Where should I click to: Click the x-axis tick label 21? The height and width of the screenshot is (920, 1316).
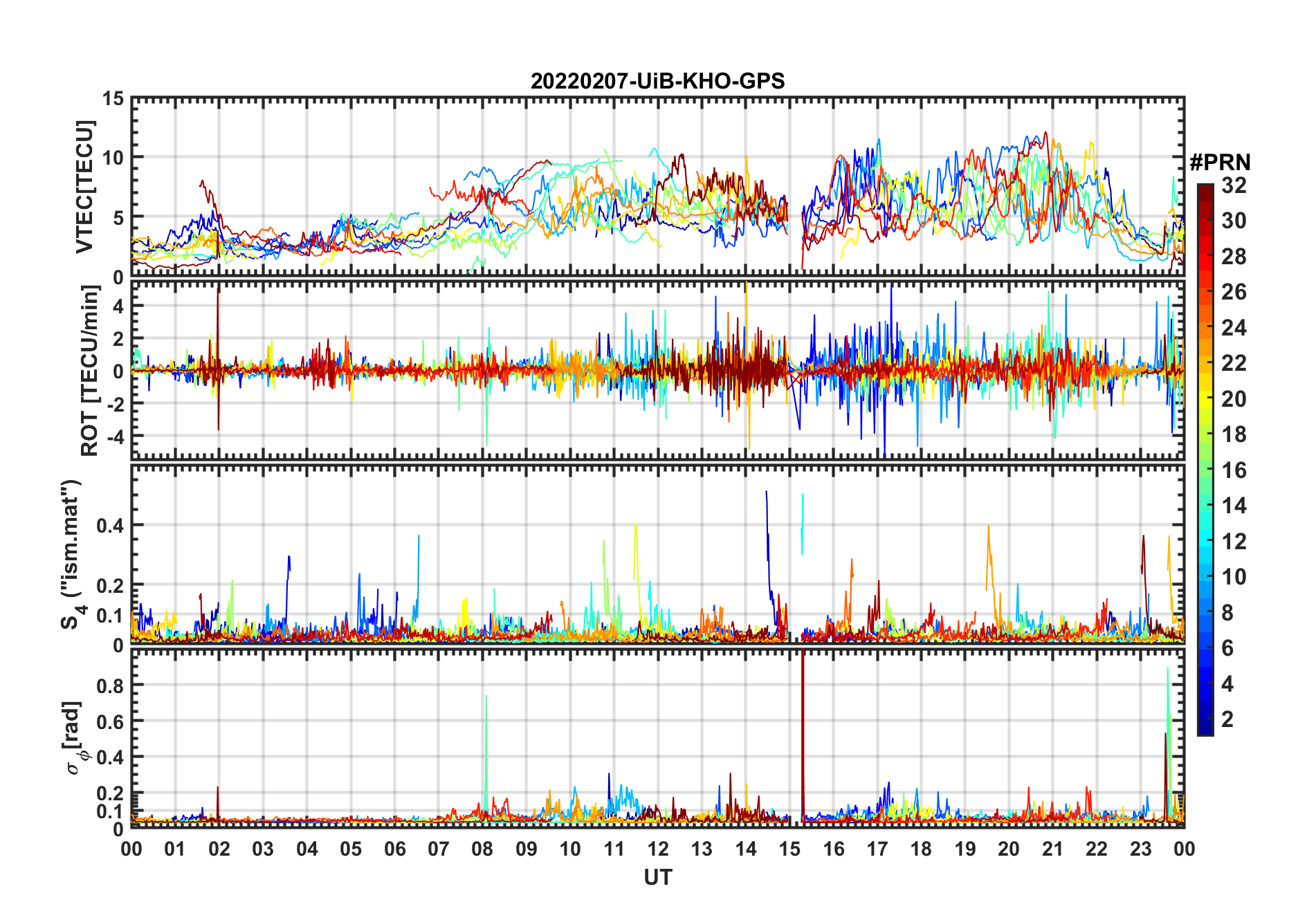click(1052, 849)
